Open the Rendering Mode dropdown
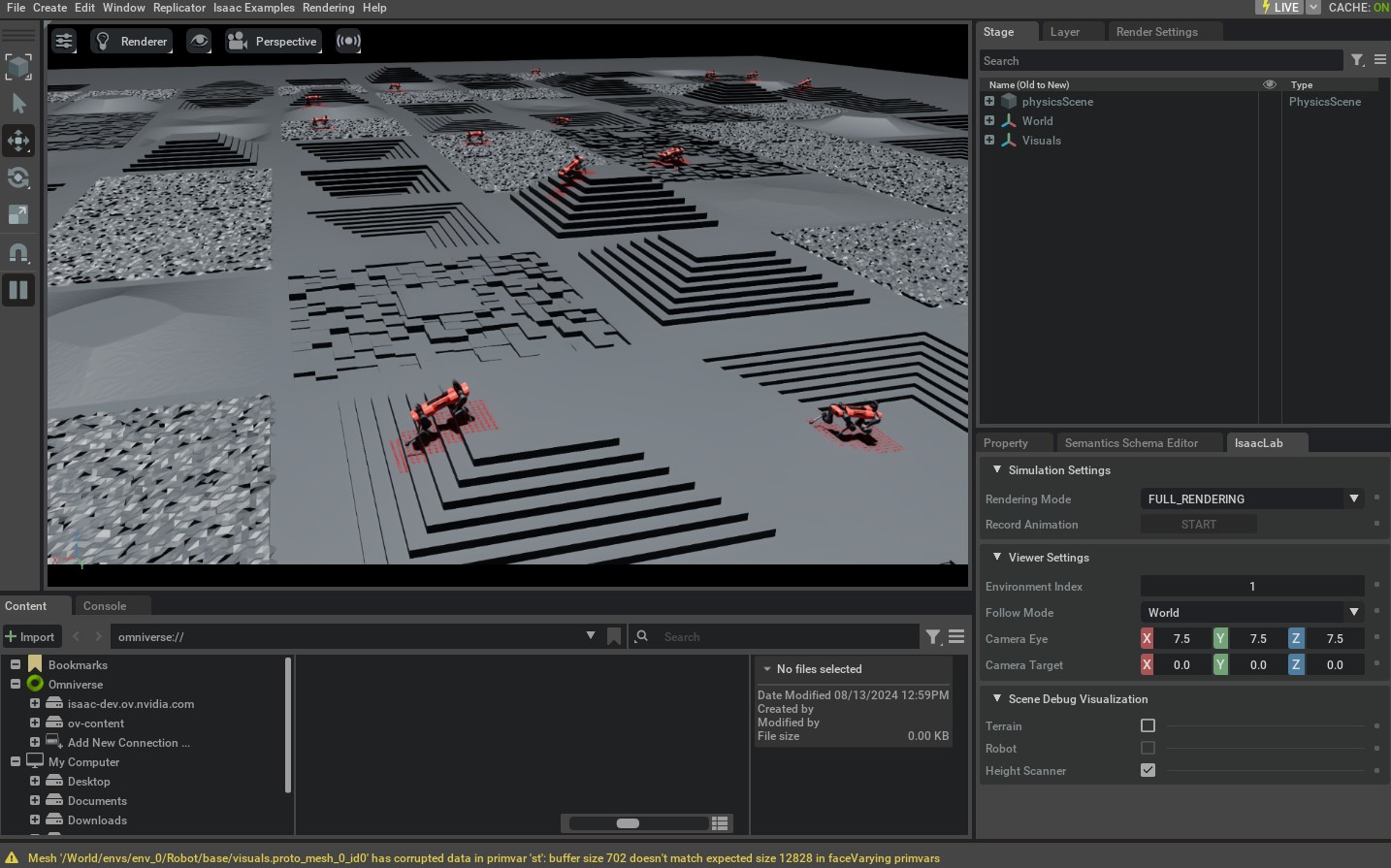The height and width of the screenshot is (868, 1391). tap(1252, 498)
